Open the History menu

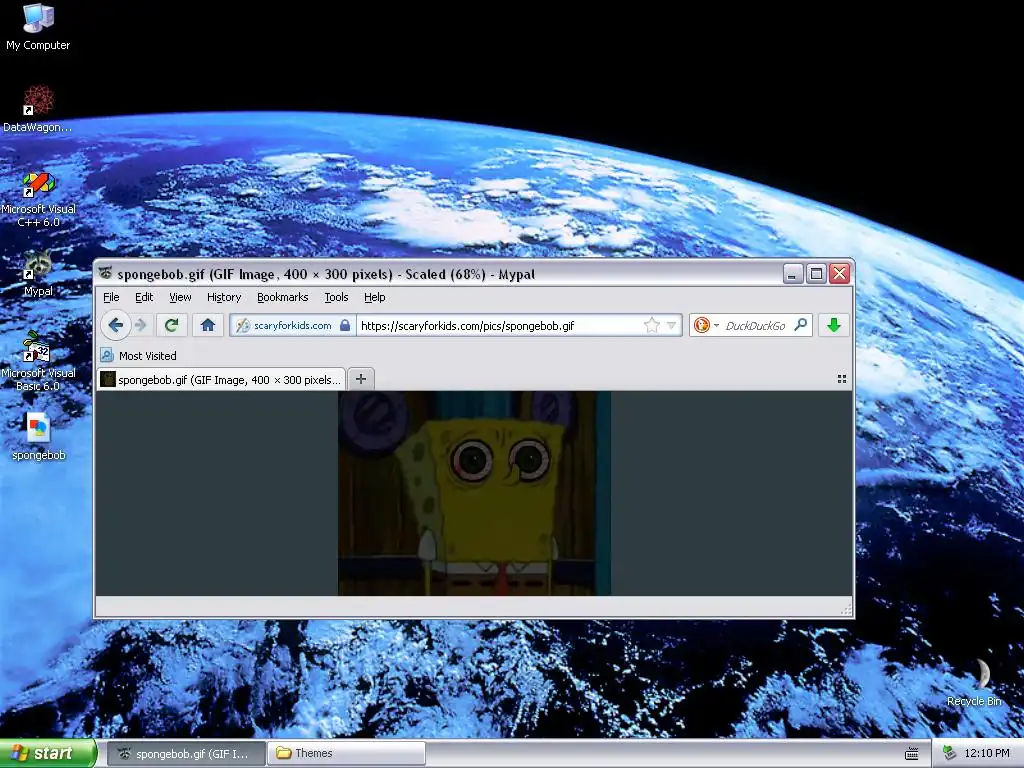(224, 297)
